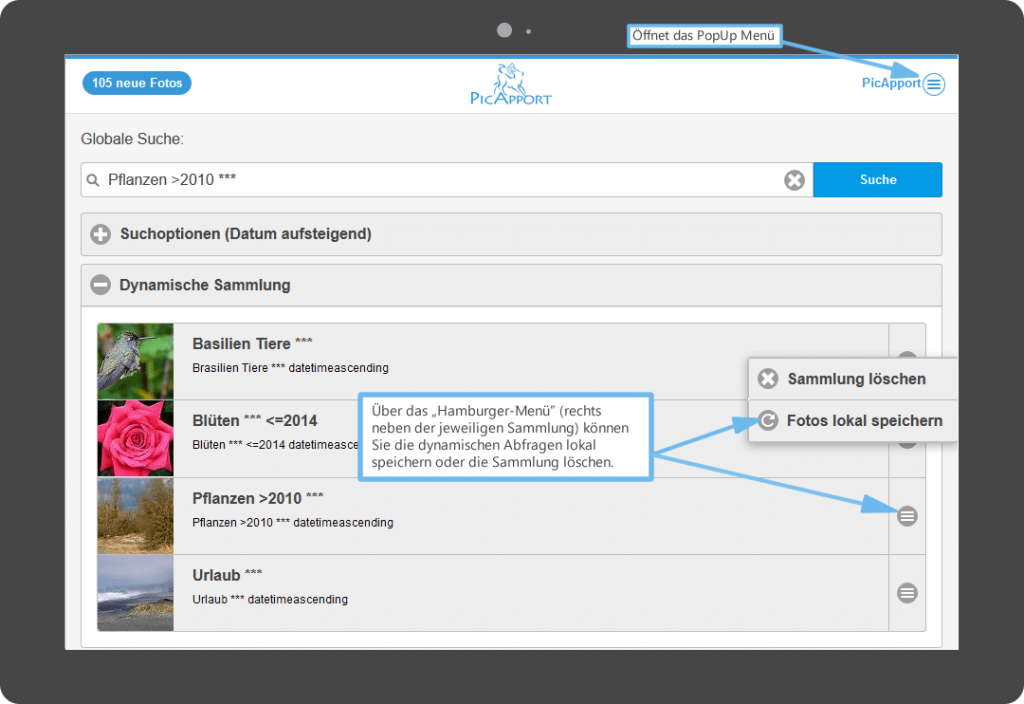Click the PicApport logo

pyautogui.click(x=511, y=85)
